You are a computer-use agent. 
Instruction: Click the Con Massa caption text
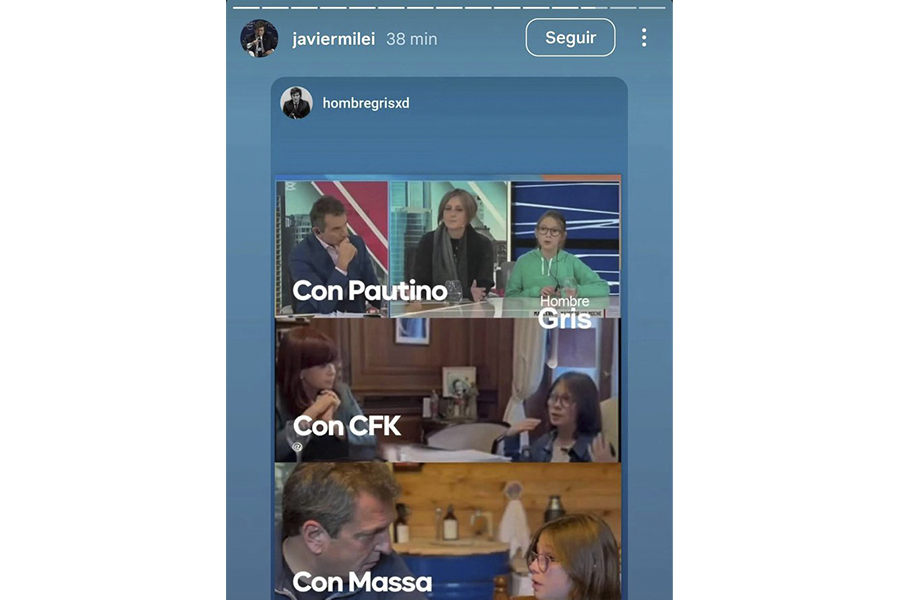point(362,582)
